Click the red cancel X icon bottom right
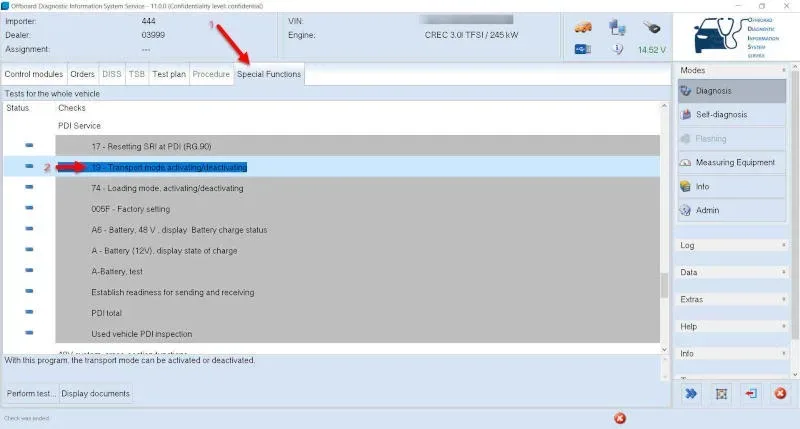The height and width of the screenshot is (429, 800). pos(780,393)
